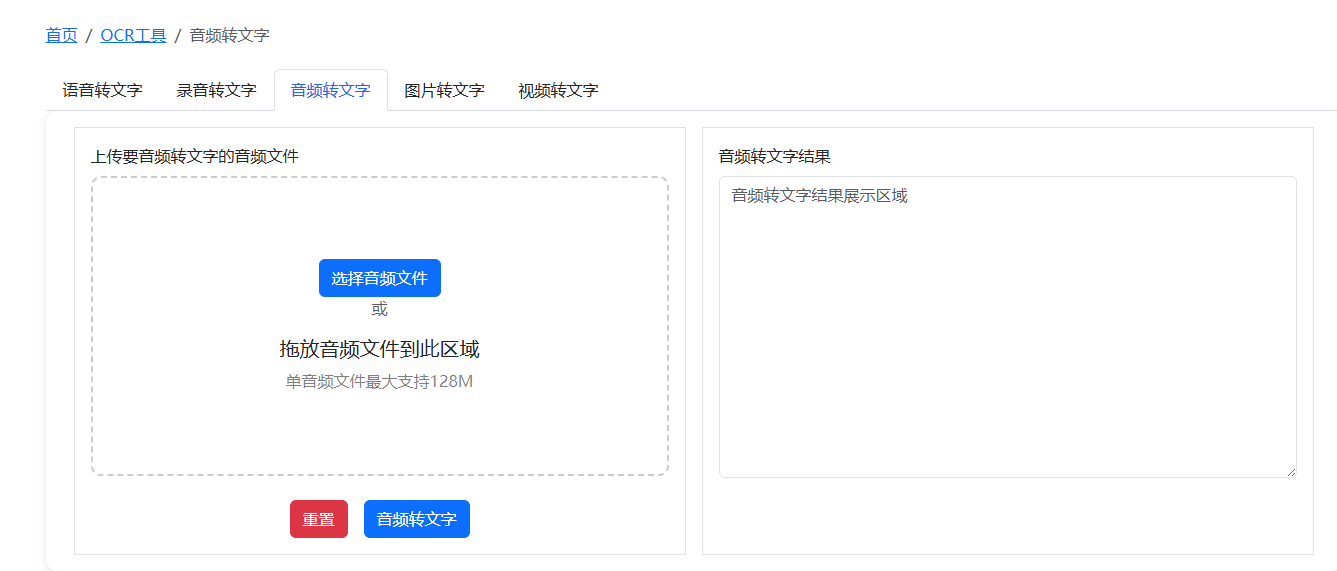This screenshot has height=571, width=1337.
Task: Click the 音频转文字 breadcrumb current page text
Action: [x=230, y=35]
